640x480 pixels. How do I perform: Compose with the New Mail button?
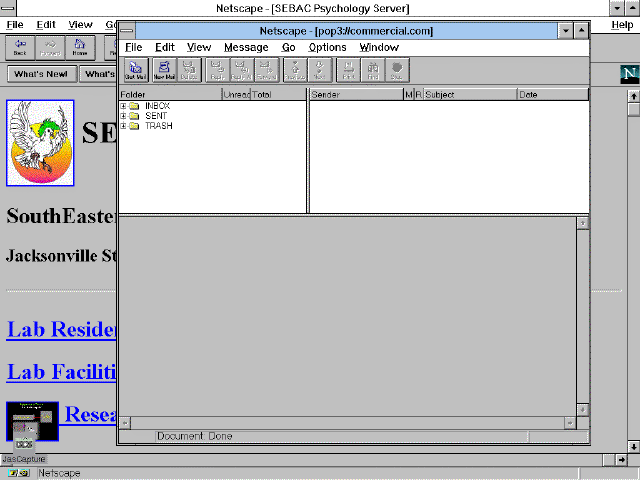pyautogui.click(x=164, y=70)
